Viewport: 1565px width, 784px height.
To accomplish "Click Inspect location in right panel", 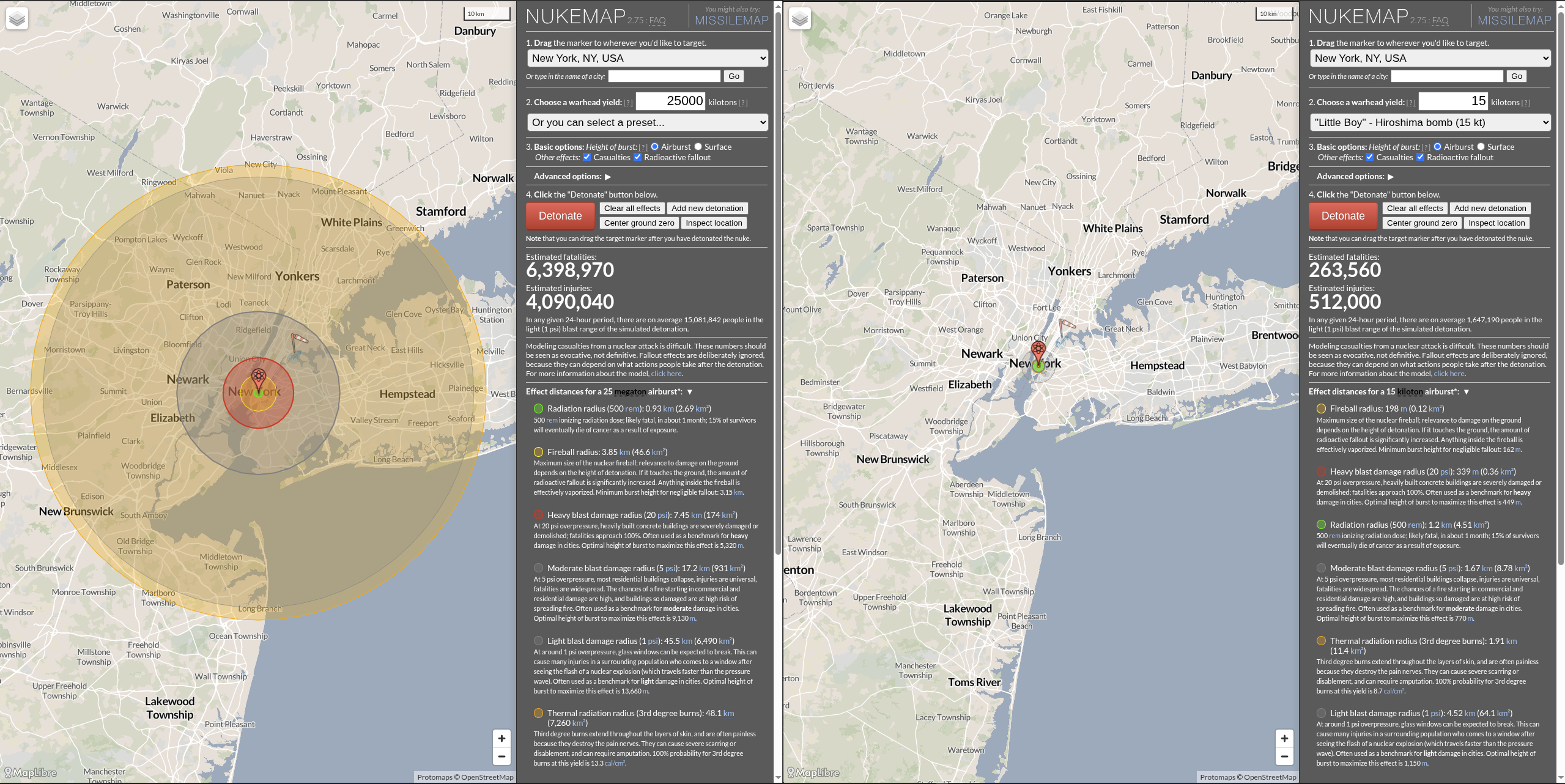I will [x=1497, y=223].
